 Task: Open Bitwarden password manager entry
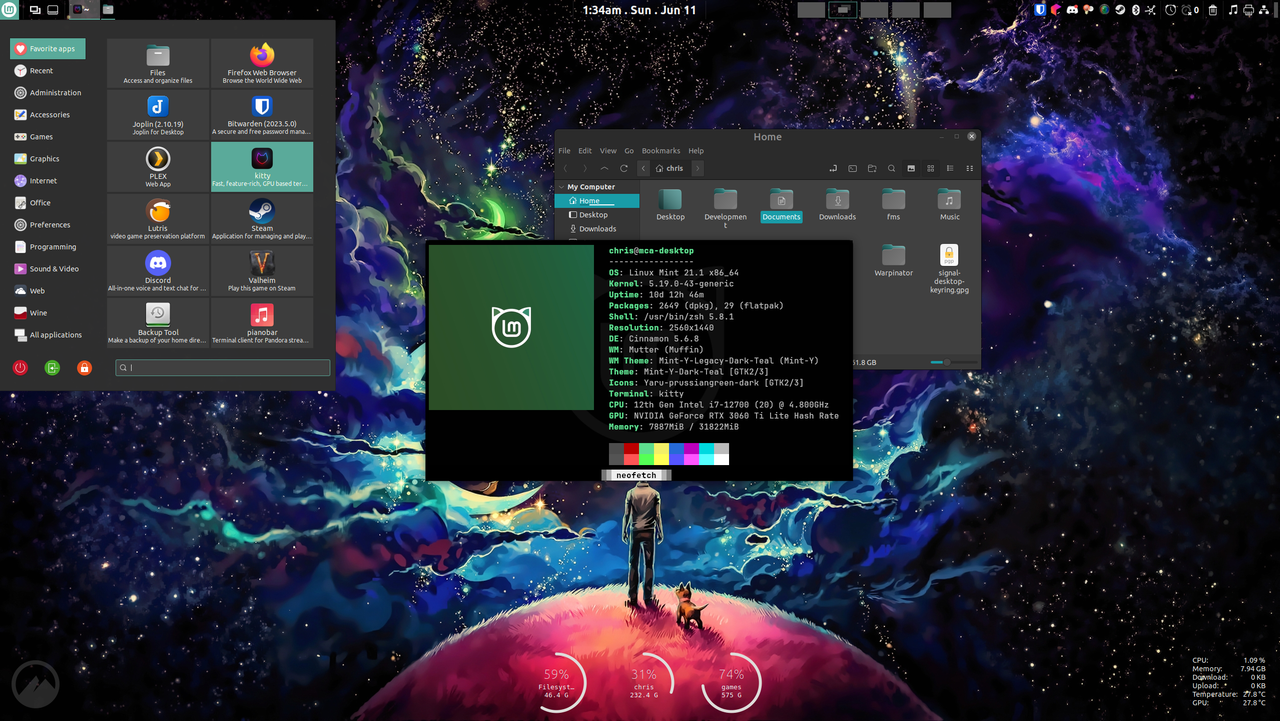click(262, 115)
